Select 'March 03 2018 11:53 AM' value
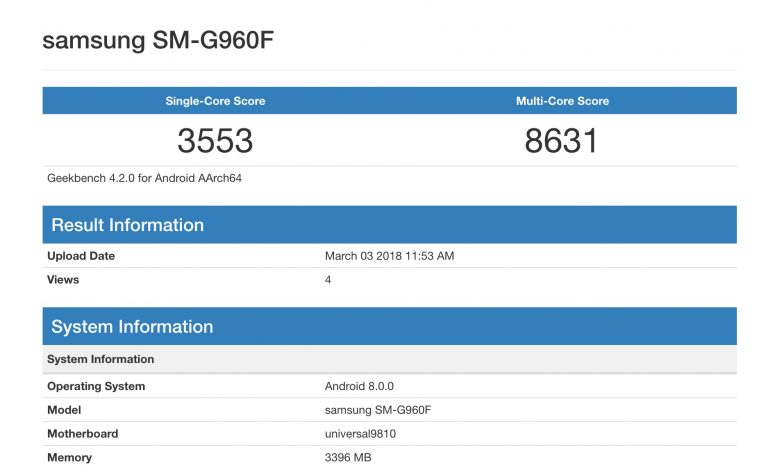The image size is (768, 472). pyautogui.click(x=389, y=256)
